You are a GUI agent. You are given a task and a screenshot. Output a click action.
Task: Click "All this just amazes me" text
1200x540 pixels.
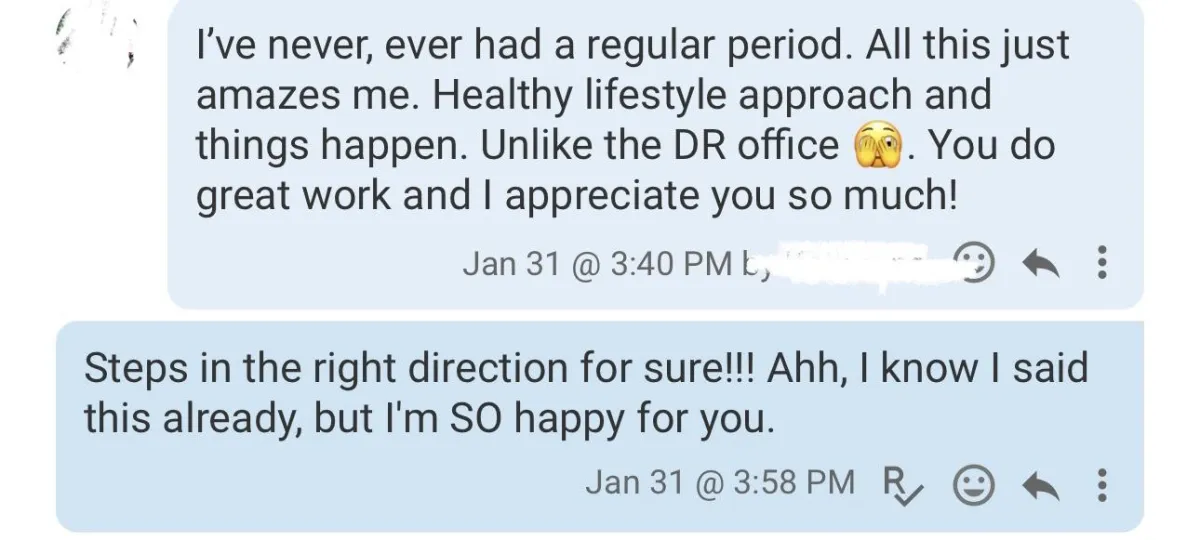(x=633, y=71)
